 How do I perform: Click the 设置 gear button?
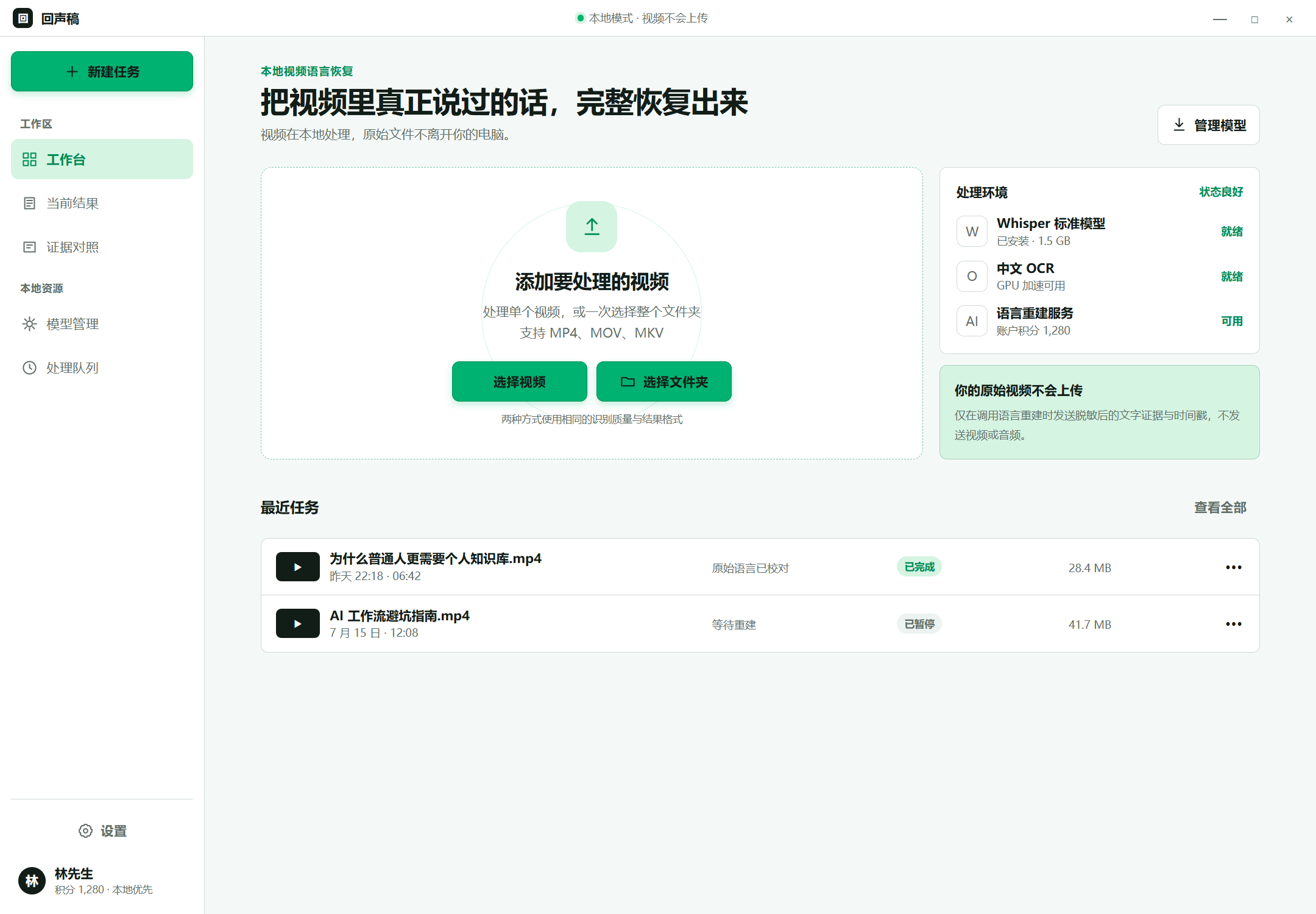click(x=102, y=831)
